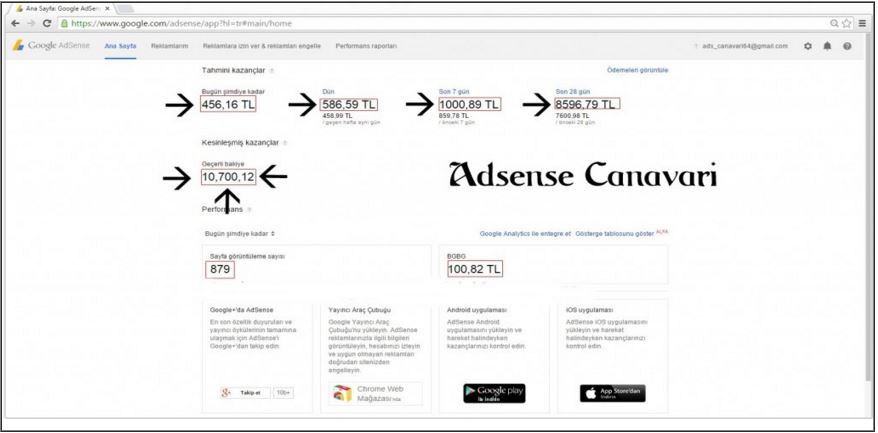Click the previous 28 days value 7600,98 TL

tap(572, 115)
